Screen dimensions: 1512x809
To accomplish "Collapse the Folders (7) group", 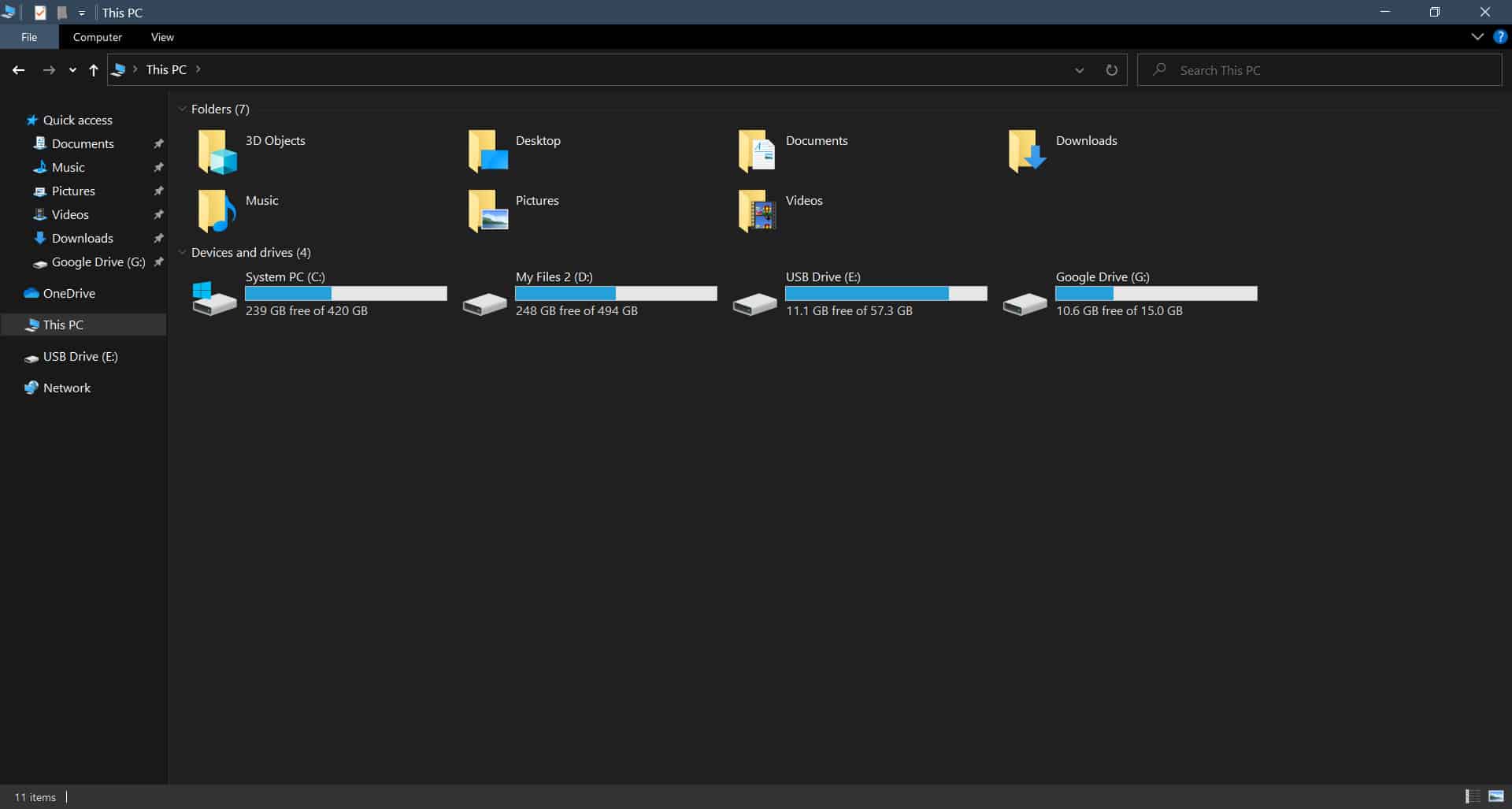I will (182, 109).
